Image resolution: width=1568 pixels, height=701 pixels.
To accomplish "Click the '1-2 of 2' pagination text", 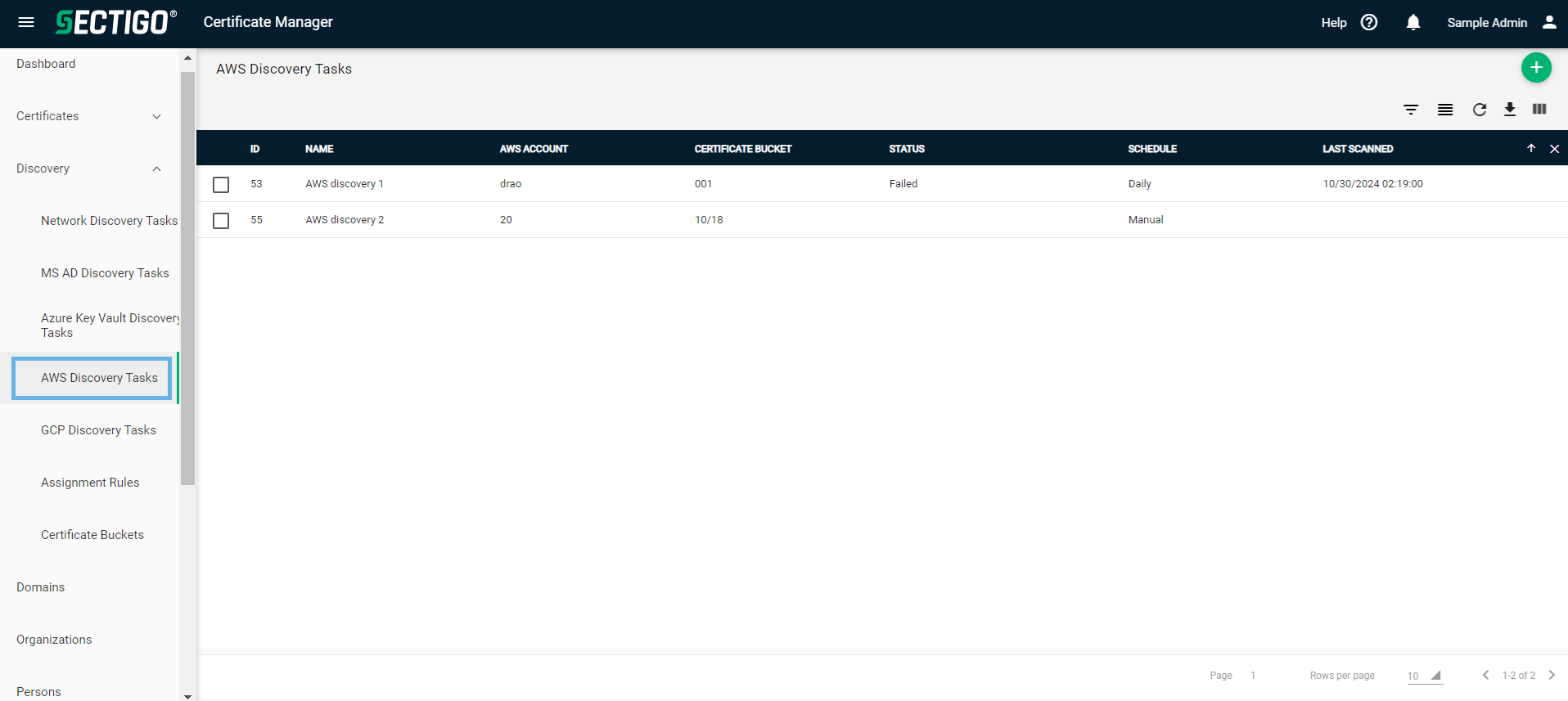I will (x=1519, y=676).
